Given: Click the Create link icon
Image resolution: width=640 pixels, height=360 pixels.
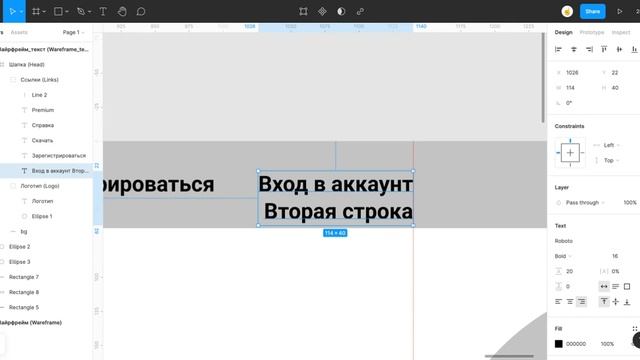Looking at the screenshot, I should [360, 11].
